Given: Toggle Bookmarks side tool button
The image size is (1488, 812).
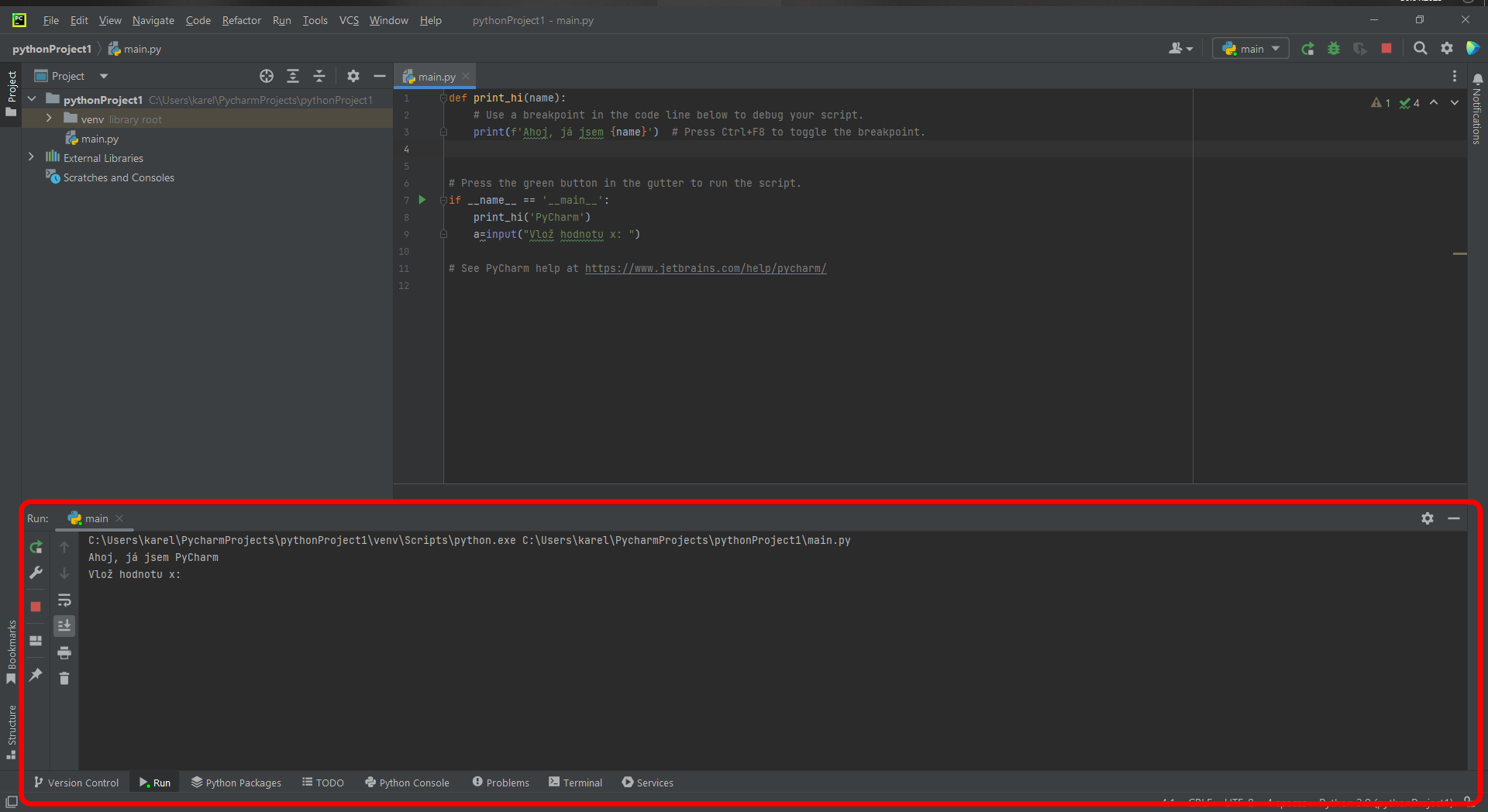Looking at the screenshot, I should click(x=11, y=652).
